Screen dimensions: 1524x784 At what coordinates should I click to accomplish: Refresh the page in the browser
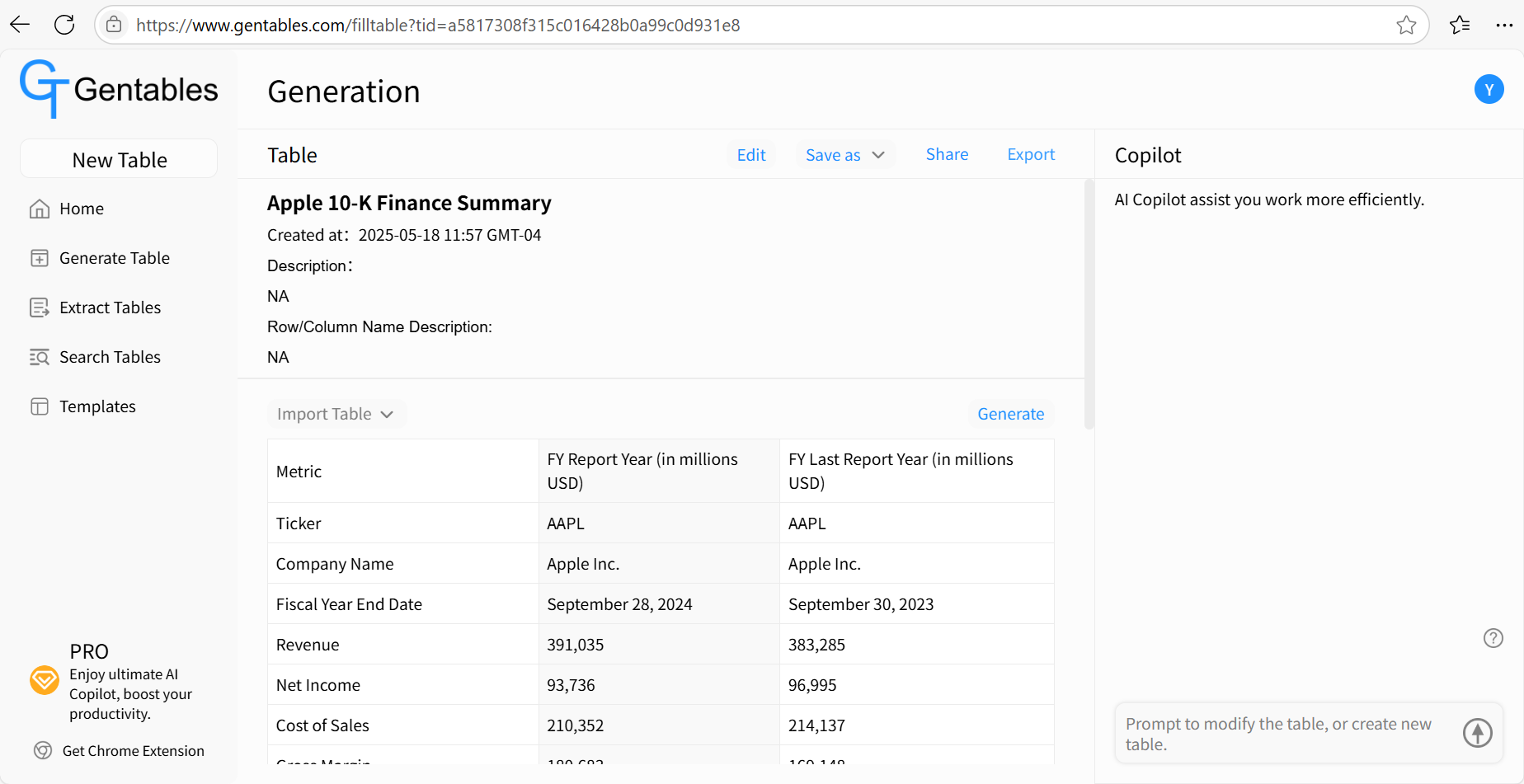64,25
